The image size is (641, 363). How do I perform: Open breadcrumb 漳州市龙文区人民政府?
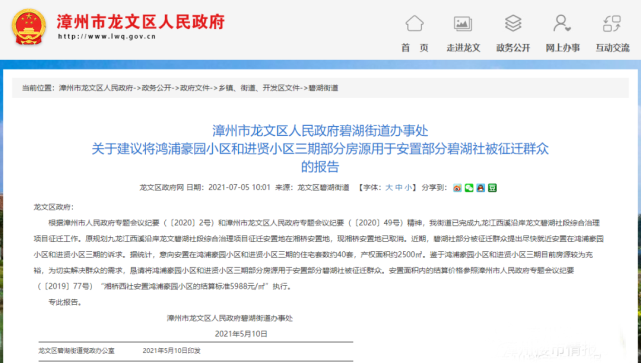coord(96,88)
